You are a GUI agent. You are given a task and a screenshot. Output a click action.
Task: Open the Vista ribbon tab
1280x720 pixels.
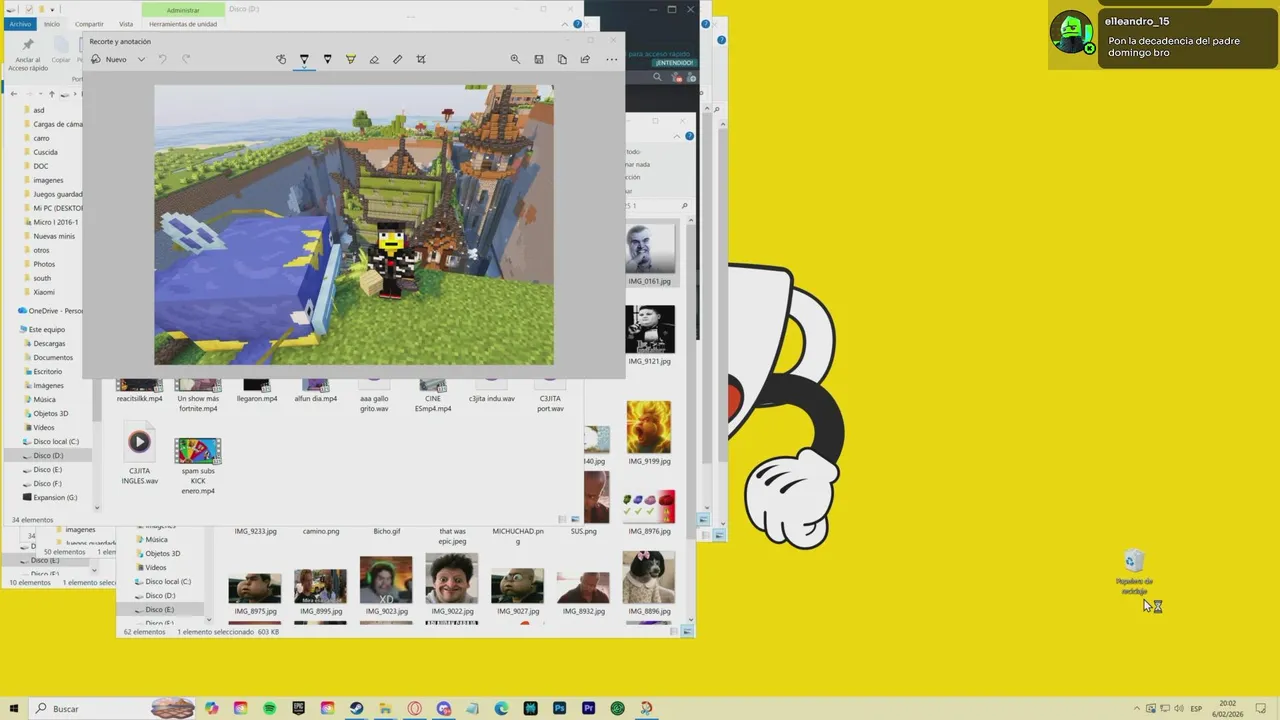(126, 24)
